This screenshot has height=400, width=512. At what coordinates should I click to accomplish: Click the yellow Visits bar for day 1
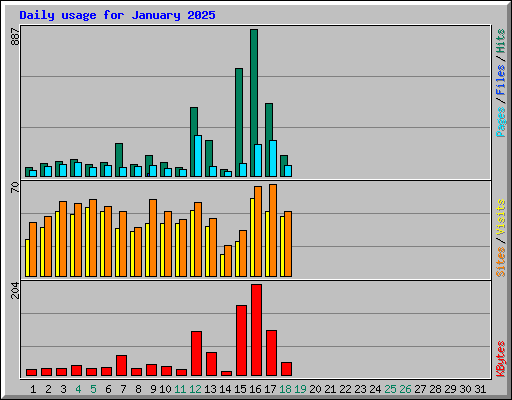pos(27,258)
